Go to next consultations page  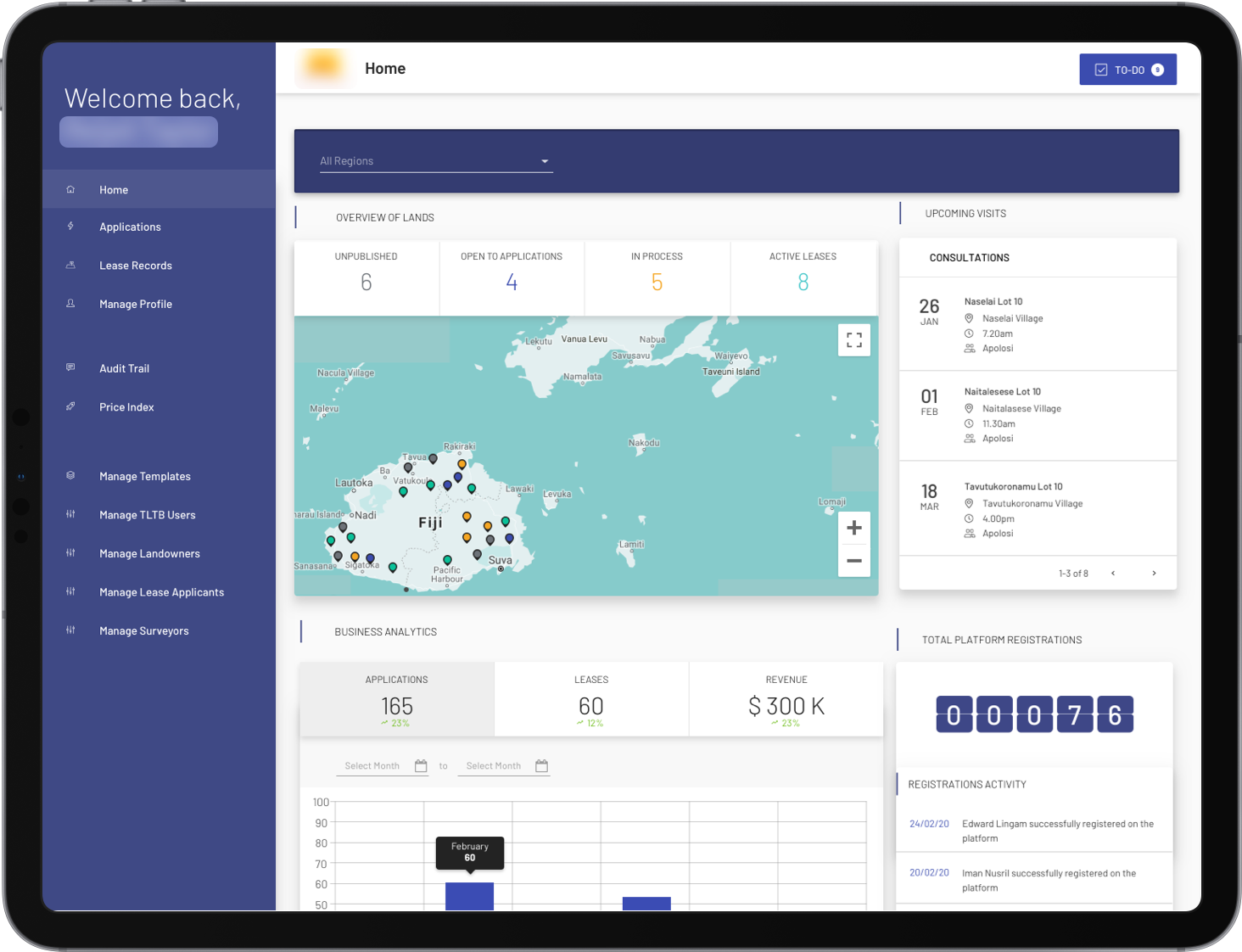[1154, 574]
